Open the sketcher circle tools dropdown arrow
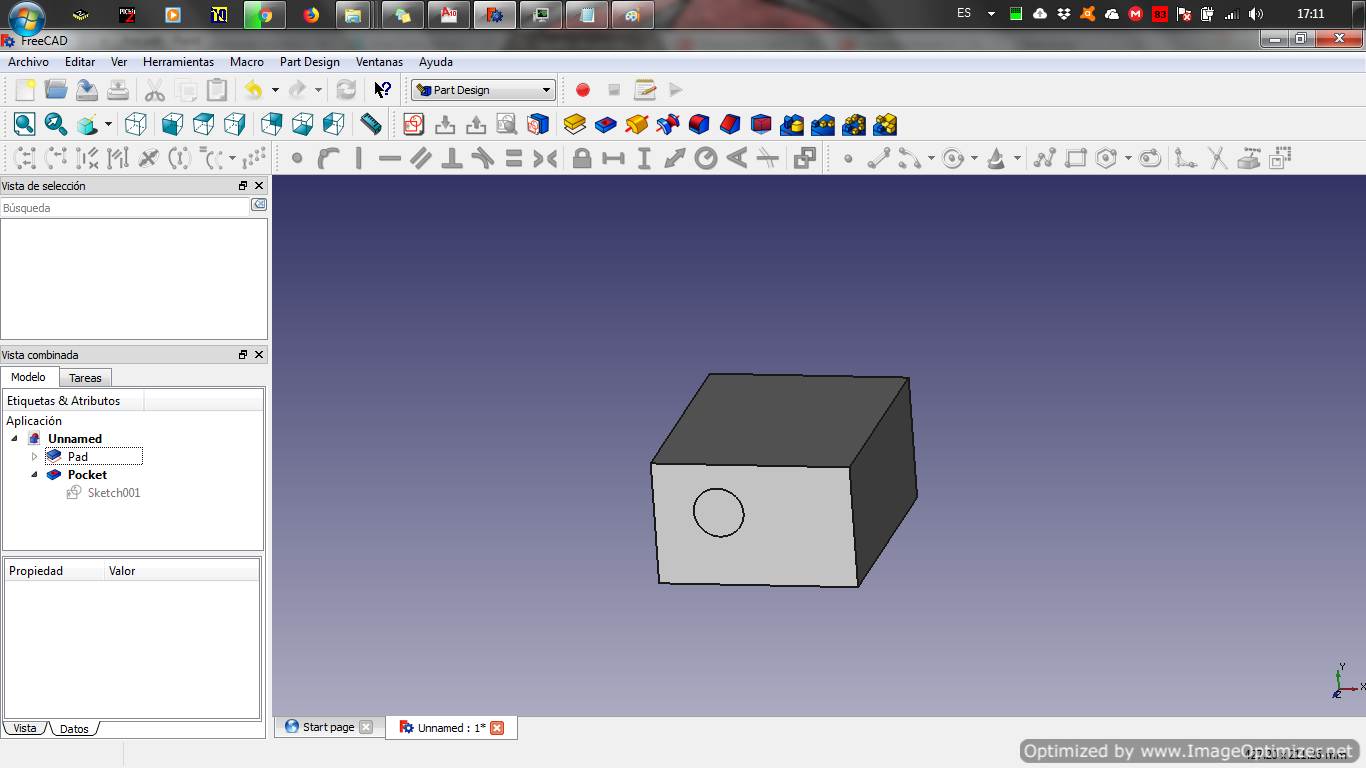 (x=974, y=158)
